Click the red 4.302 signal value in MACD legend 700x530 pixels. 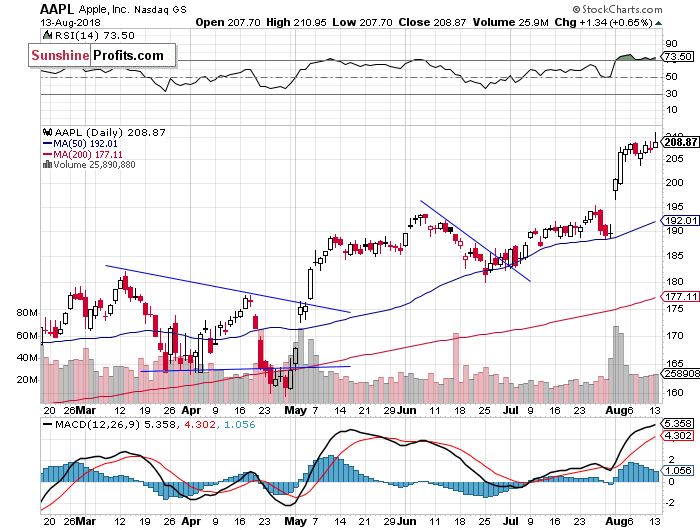(199, 425)
